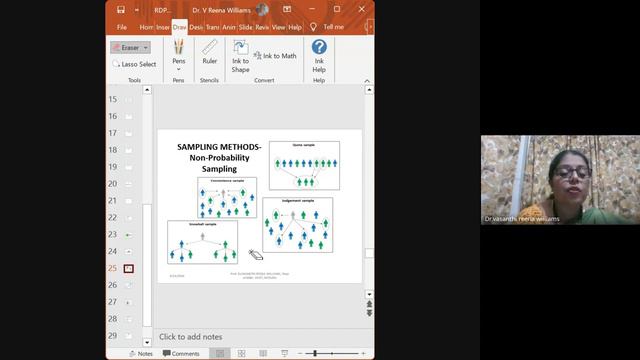Screen dimensions: 640x360
Task: Collapse the ribbon with the chevron
Action: point(367,81)
